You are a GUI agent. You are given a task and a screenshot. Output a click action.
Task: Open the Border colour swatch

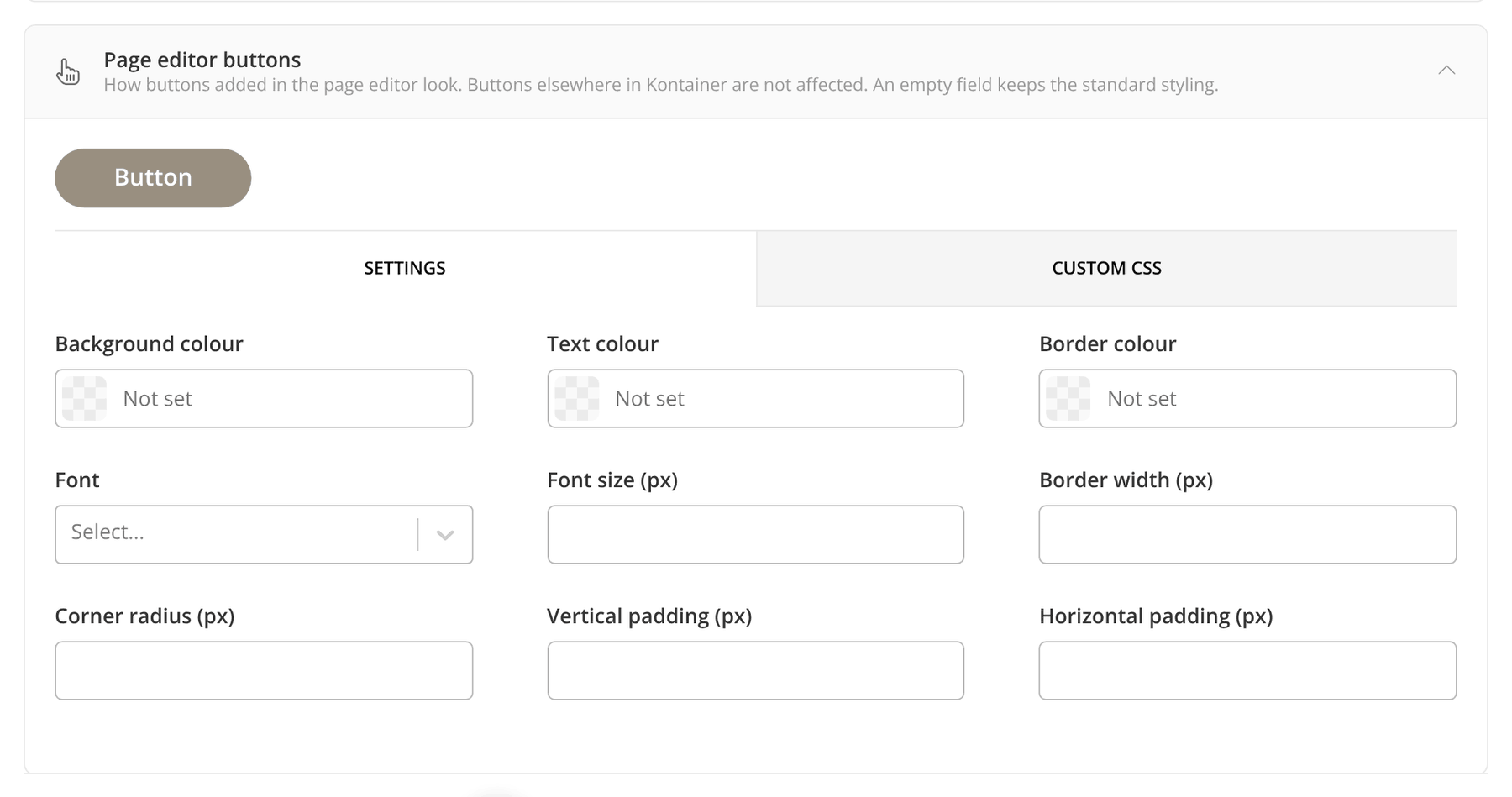click(x=1068, y=398)
